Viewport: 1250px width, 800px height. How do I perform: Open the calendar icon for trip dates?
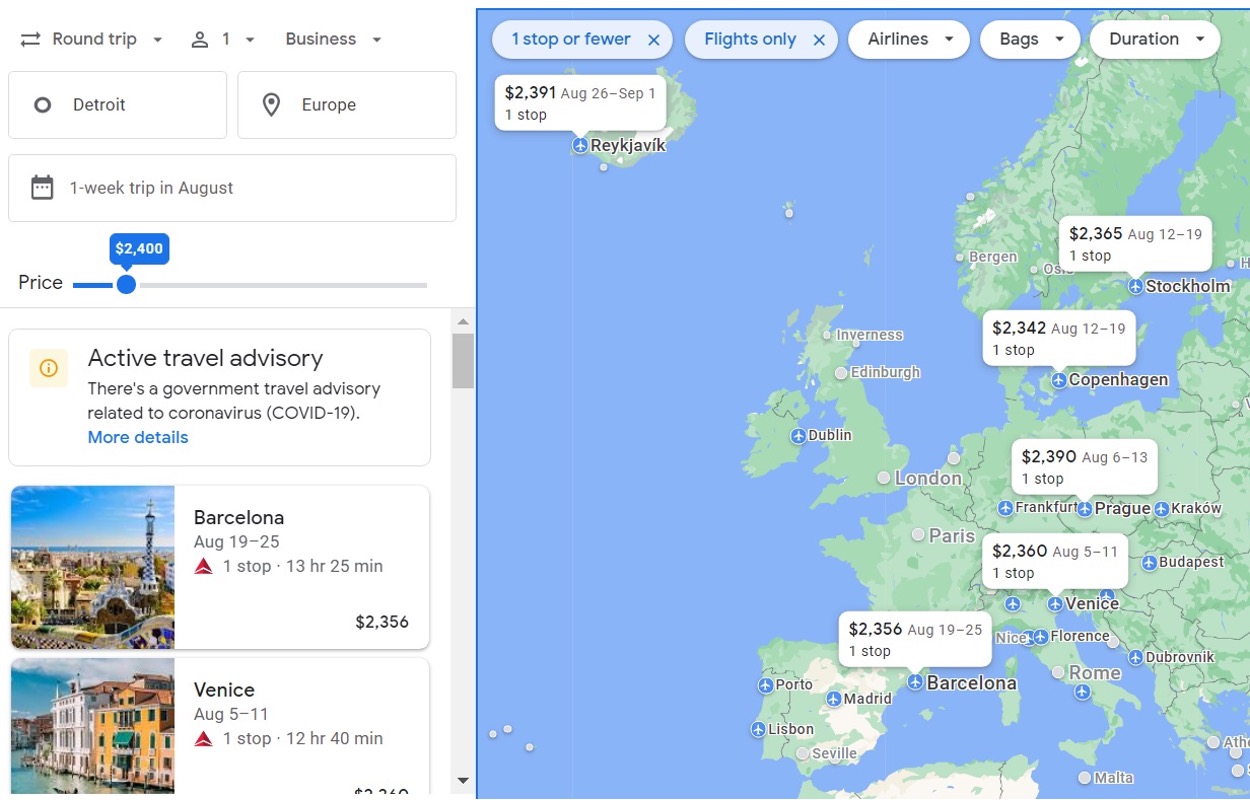(x=42, y=188)
